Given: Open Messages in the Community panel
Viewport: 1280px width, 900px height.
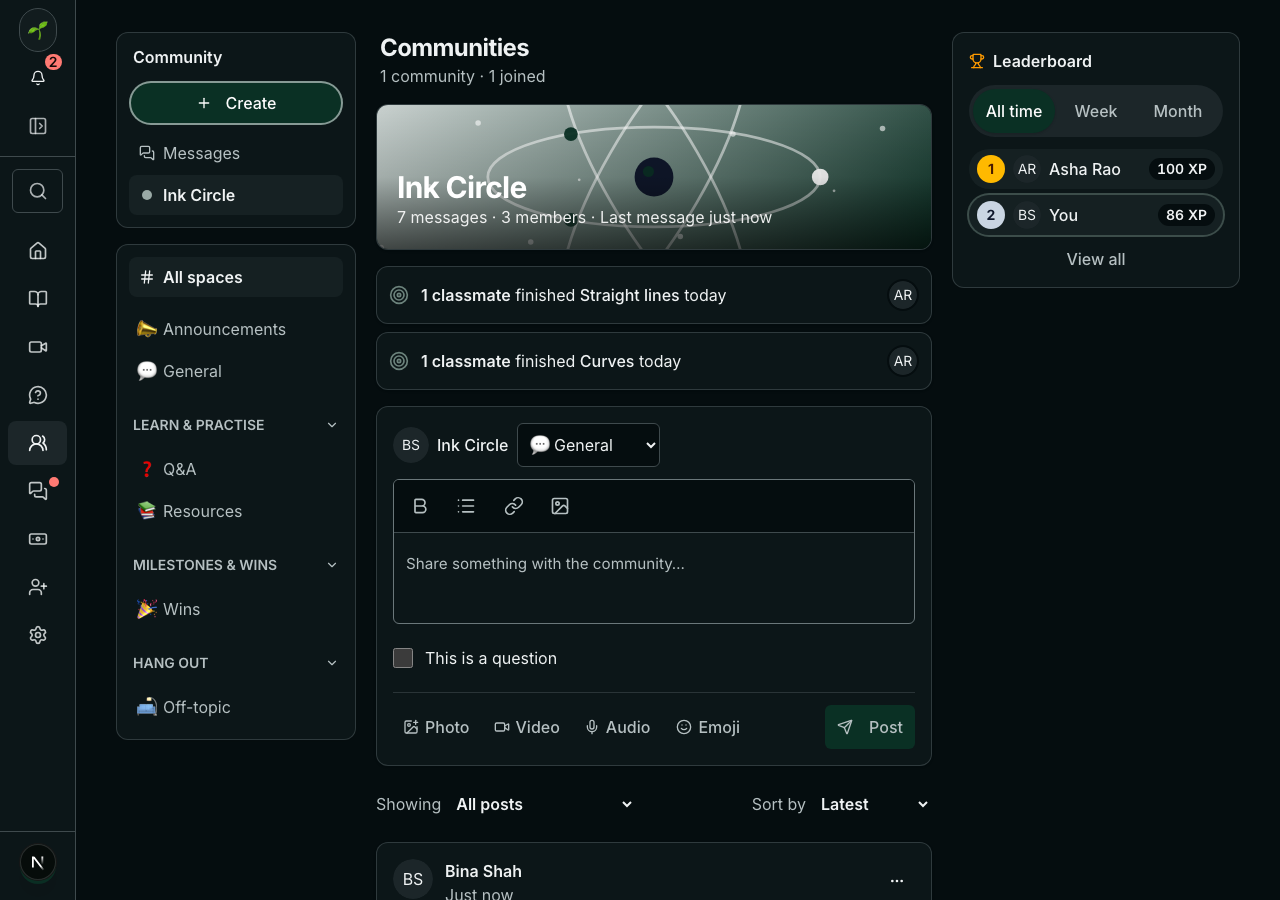Looking at the screenshot, I should pyautogui.click(x=236, y=153).
